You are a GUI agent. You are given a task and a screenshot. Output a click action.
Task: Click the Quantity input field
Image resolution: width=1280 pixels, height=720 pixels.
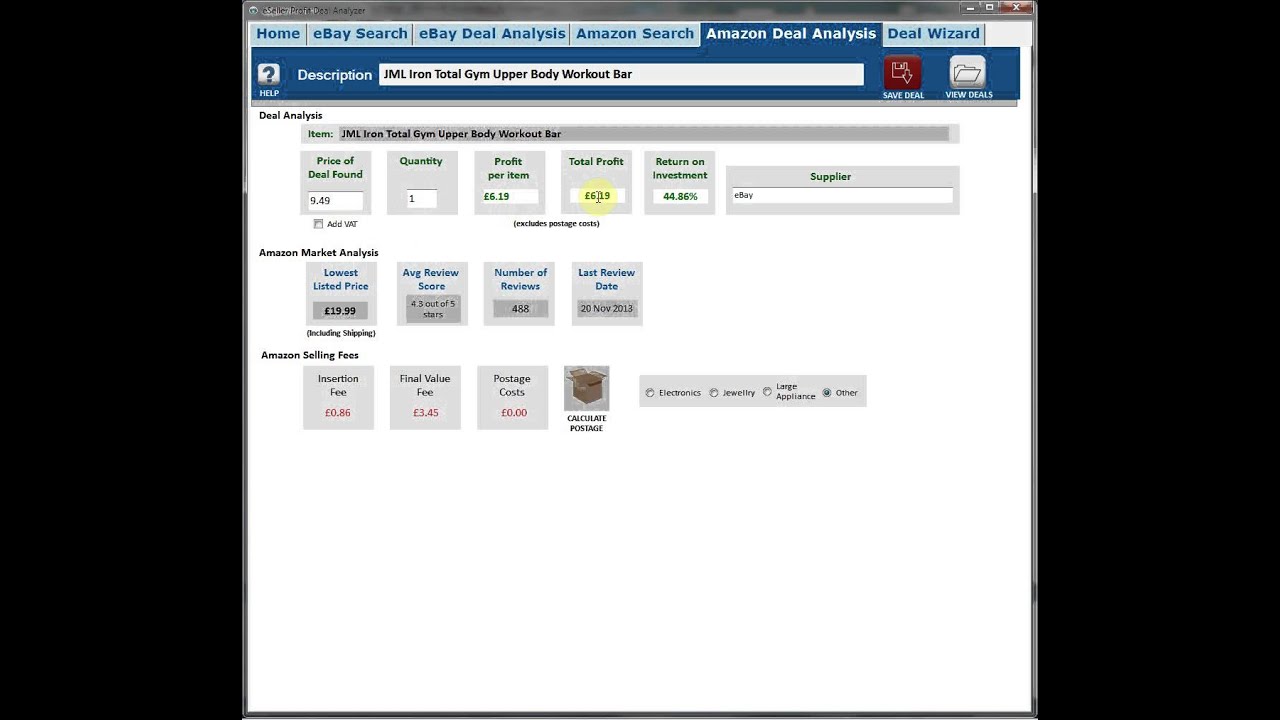click(422, 199)
